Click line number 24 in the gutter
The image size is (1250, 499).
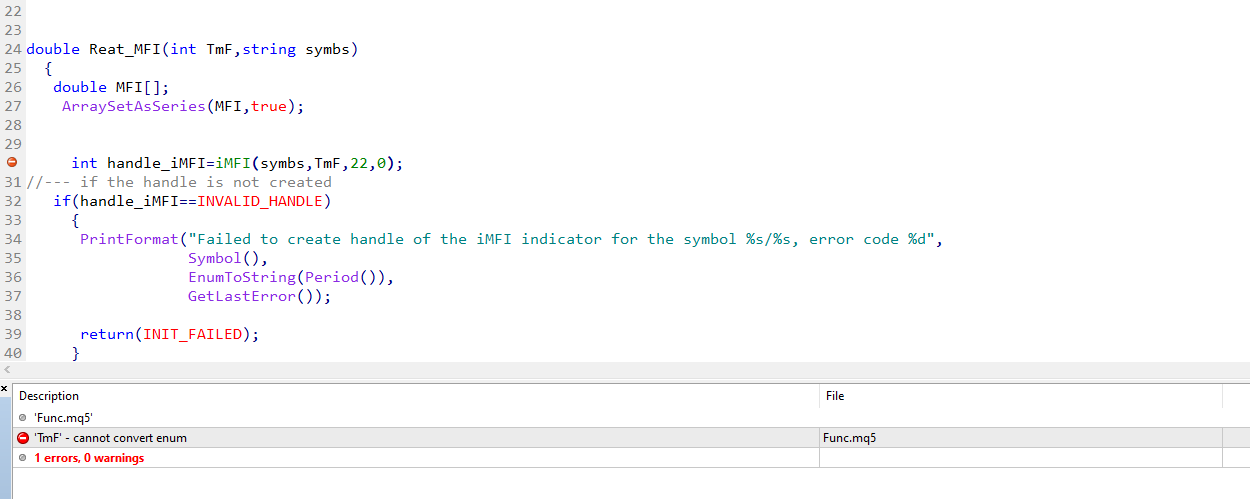click(x=12, y=49)
